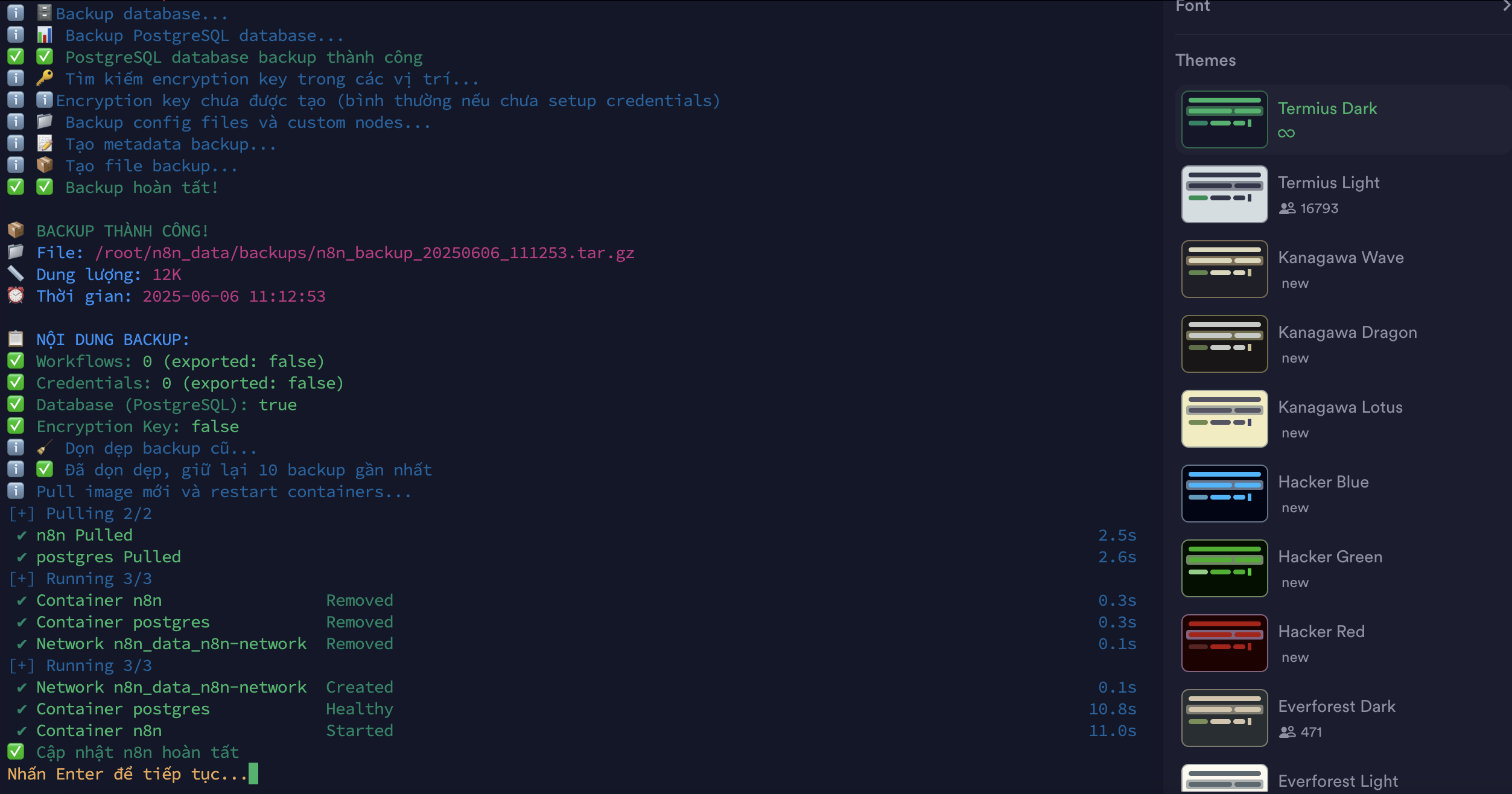Choose the Everforest Light theme preview icon

click(1224, 779)
